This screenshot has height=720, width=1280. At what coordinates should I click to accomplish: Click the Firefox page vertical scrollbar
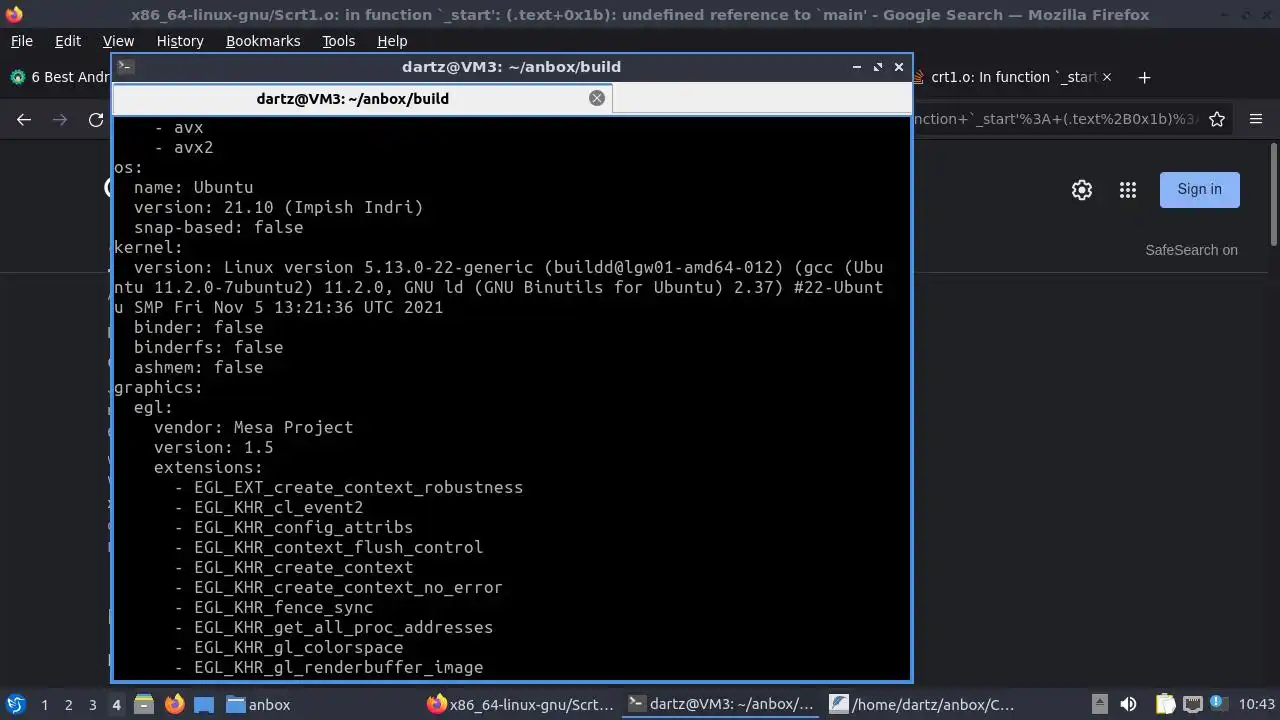(x=1273, y=195)
